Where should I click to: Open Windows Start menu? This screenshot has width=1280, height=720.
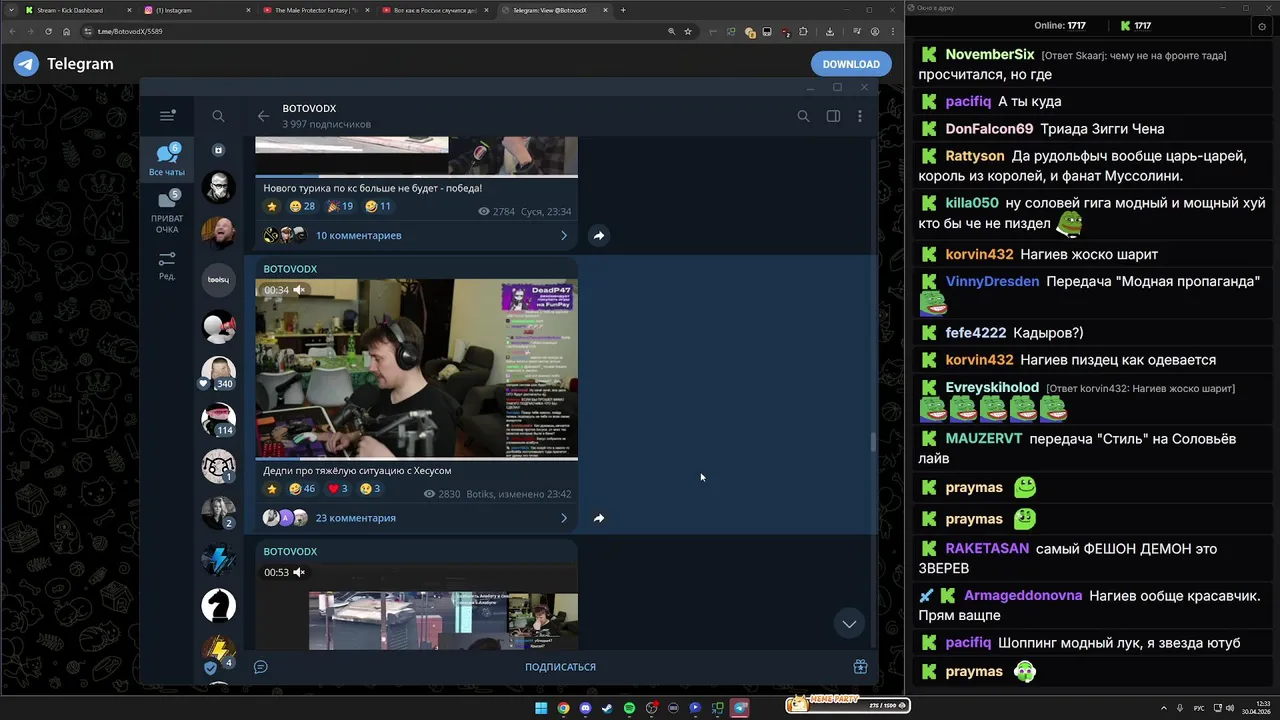(541, 708)
